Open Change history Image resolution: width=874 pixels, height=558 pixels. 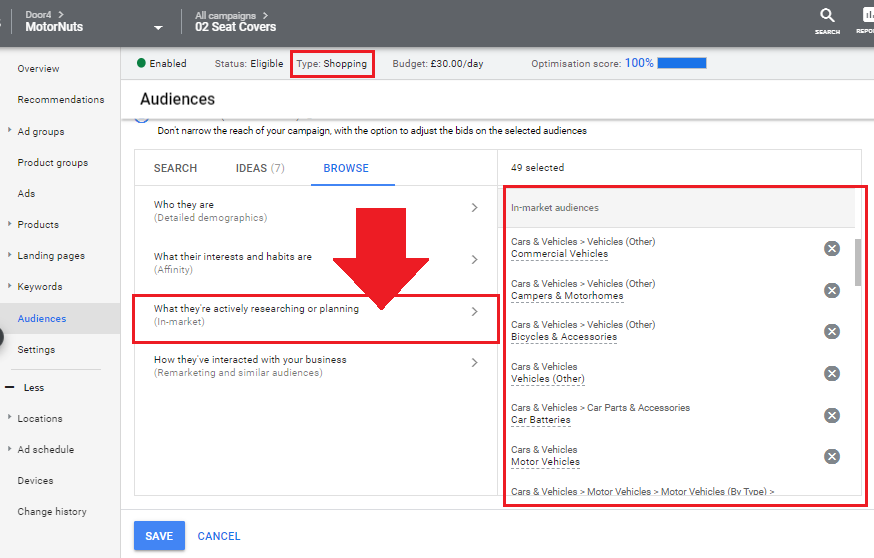[52, 512]
